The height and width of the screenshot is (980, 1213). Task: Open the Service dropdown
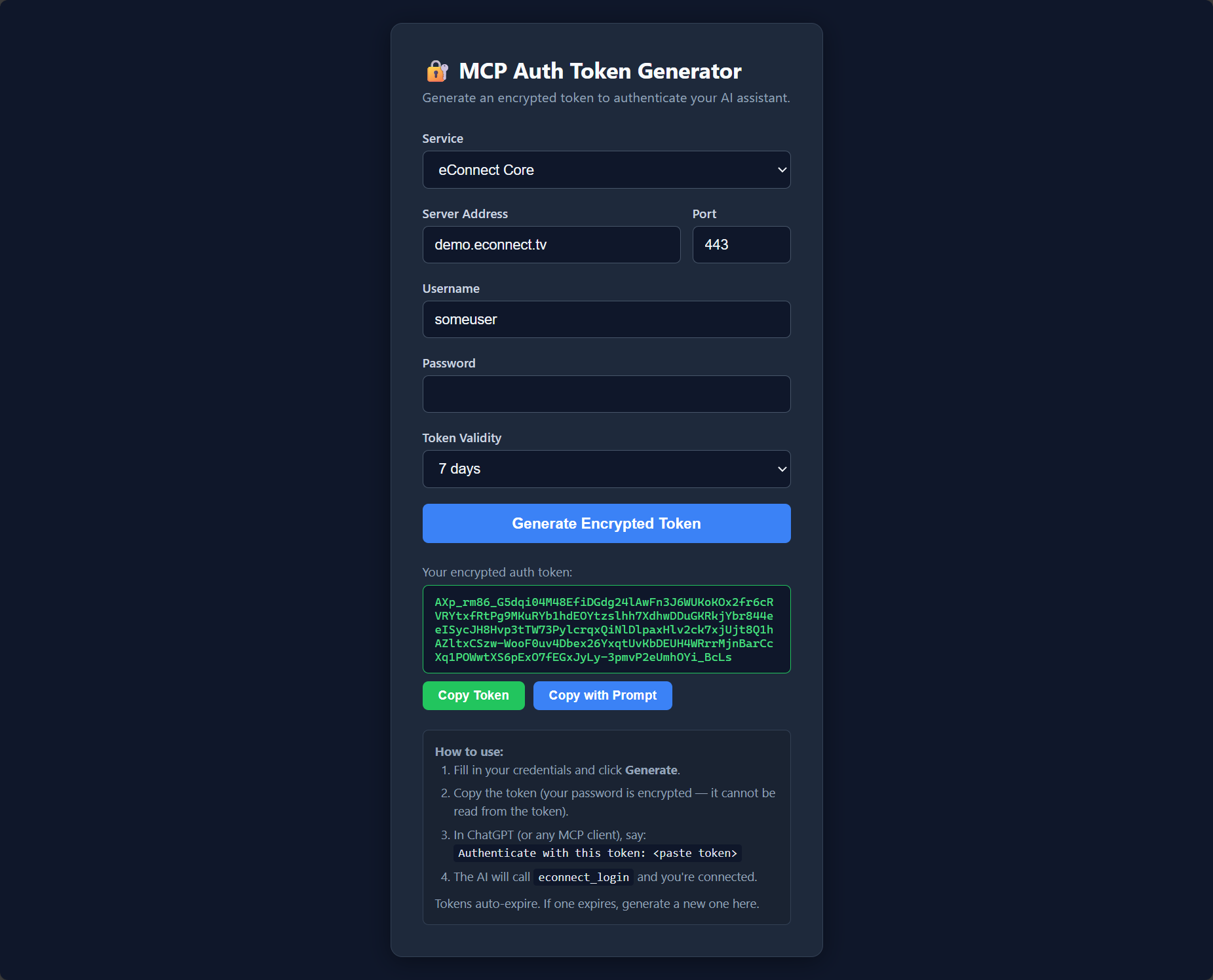606,170
